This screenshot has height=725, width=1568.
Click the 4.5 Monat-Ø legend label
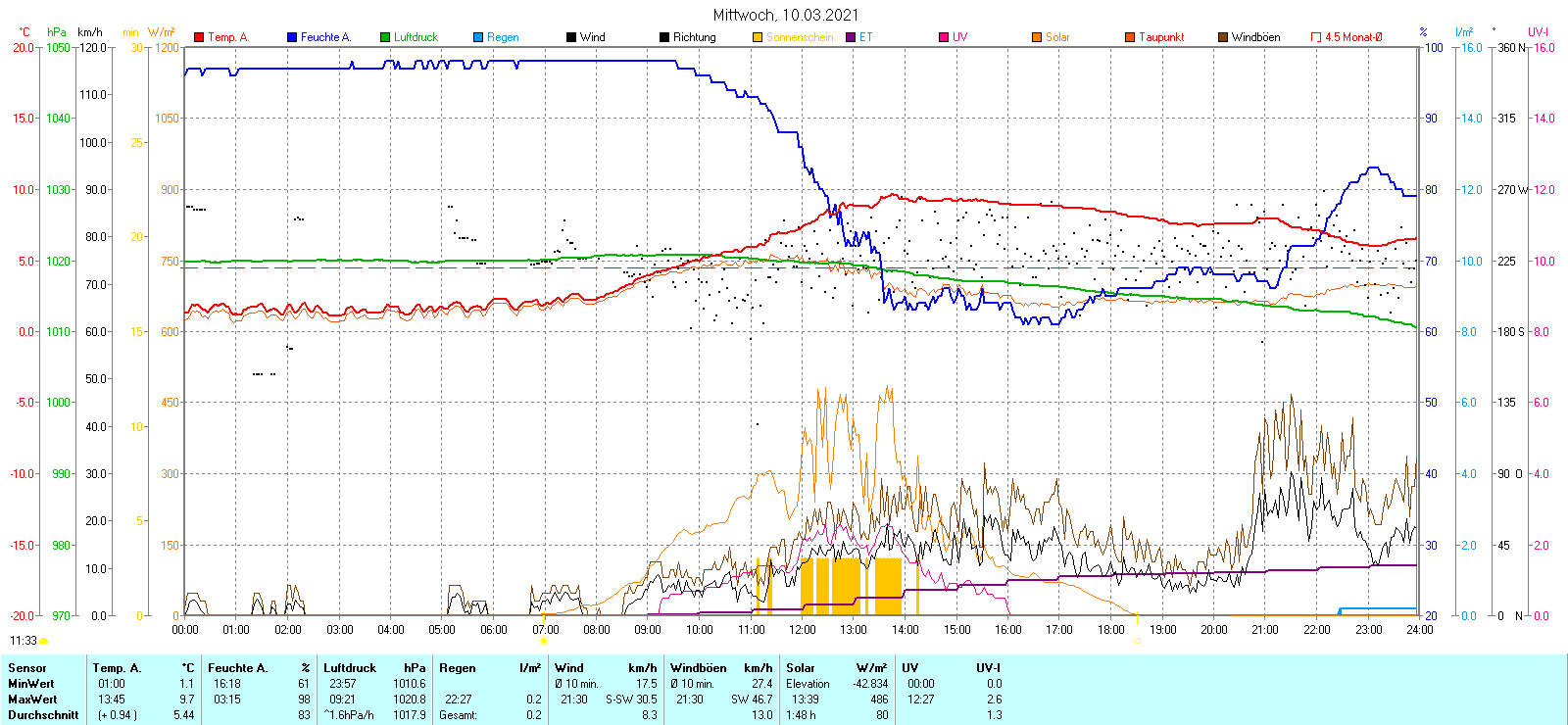1353,37
